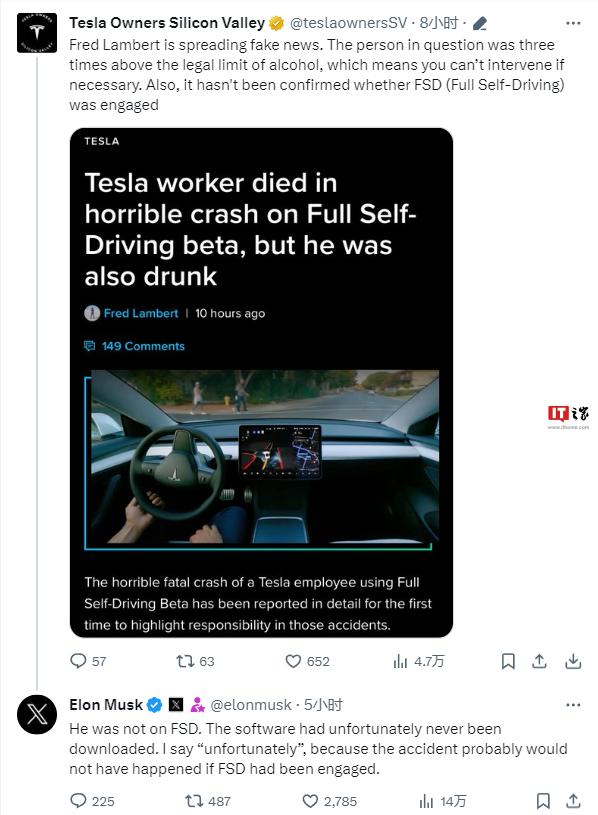Open more options for Tesla Owners tweet
Viewport: 598px width, 815px height.
tap(573, 23)
